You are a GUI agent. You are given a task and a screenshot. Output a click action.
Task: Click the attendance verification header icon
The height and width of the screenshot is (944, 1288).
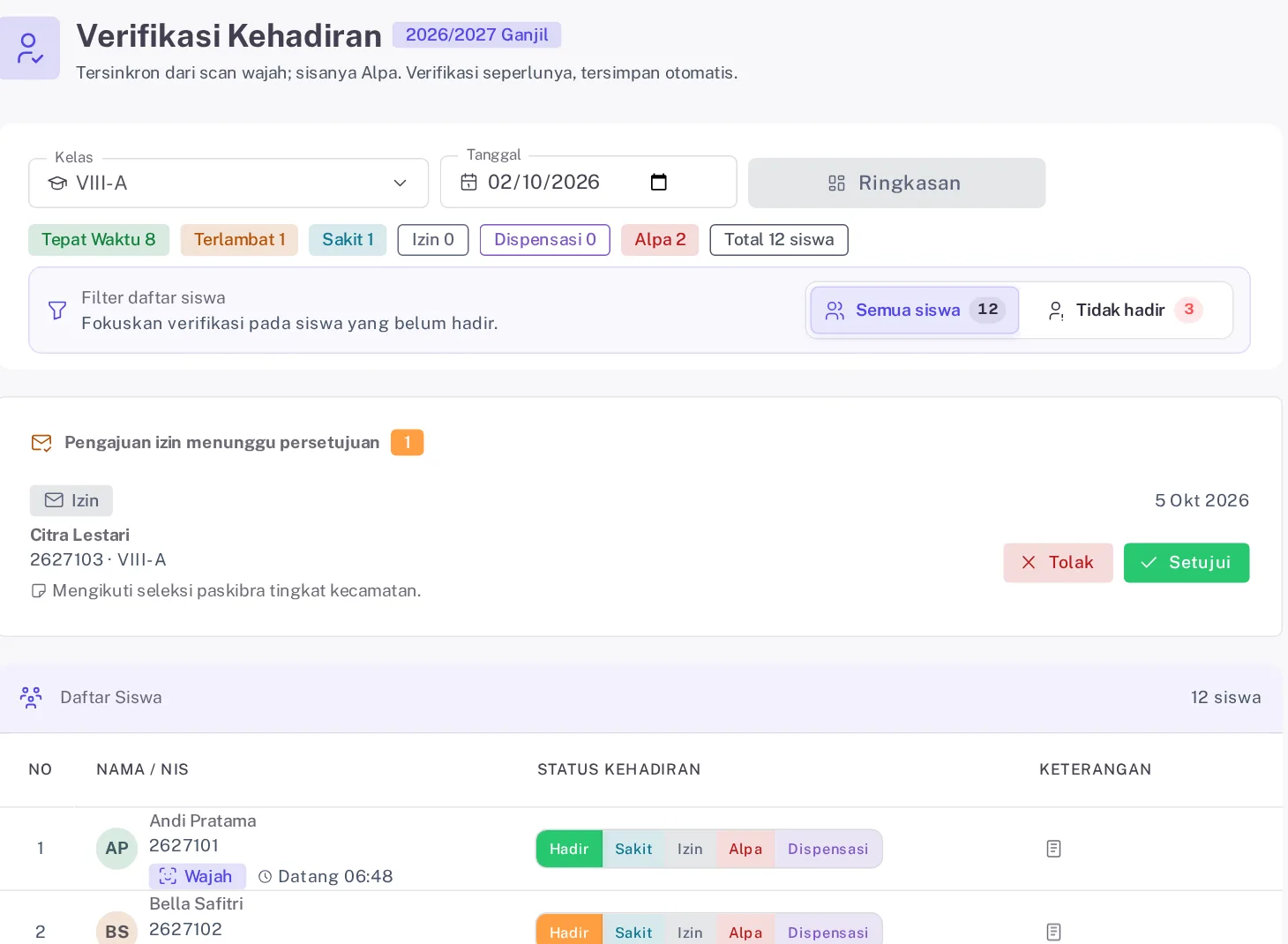(30, 49)
